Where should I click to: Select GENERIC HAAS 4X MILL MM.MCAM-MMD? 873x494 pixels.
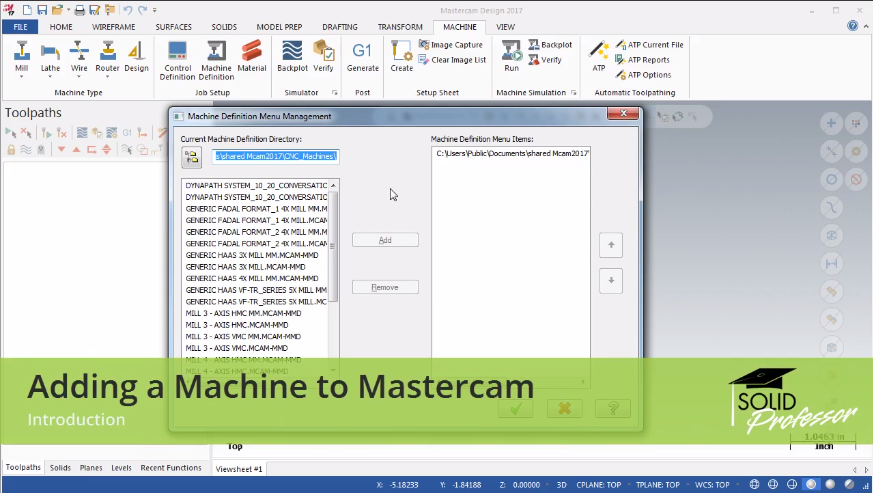252,278
